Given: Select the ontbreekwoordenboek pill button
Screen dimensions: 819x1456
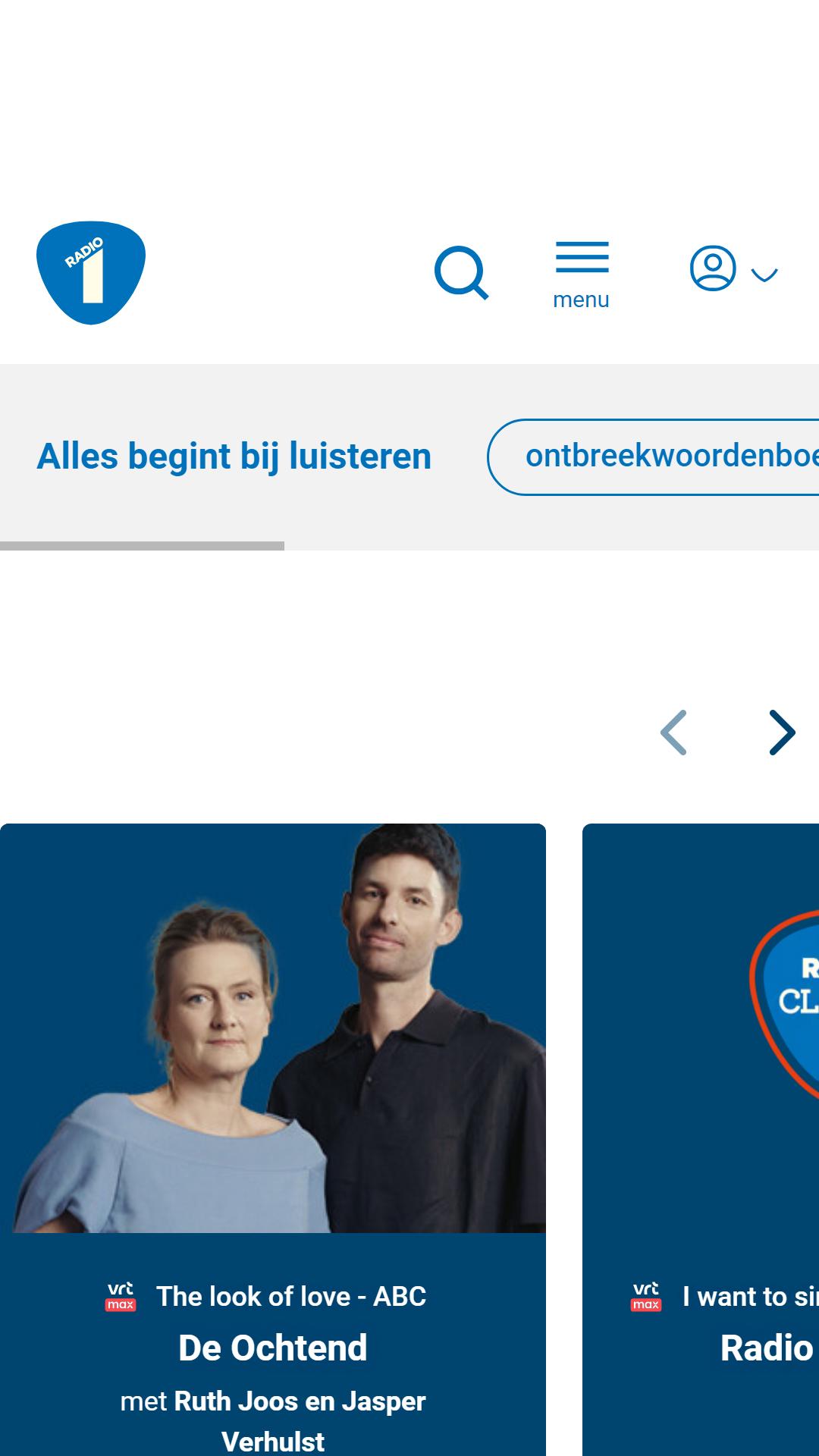Looking at the screenshot, I should click(654, 457).
